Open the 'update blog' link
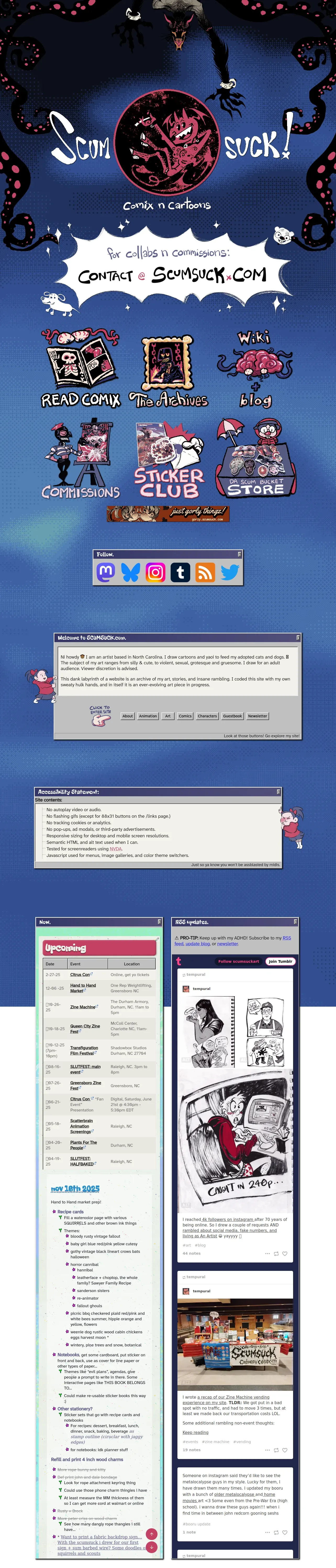 198,944
